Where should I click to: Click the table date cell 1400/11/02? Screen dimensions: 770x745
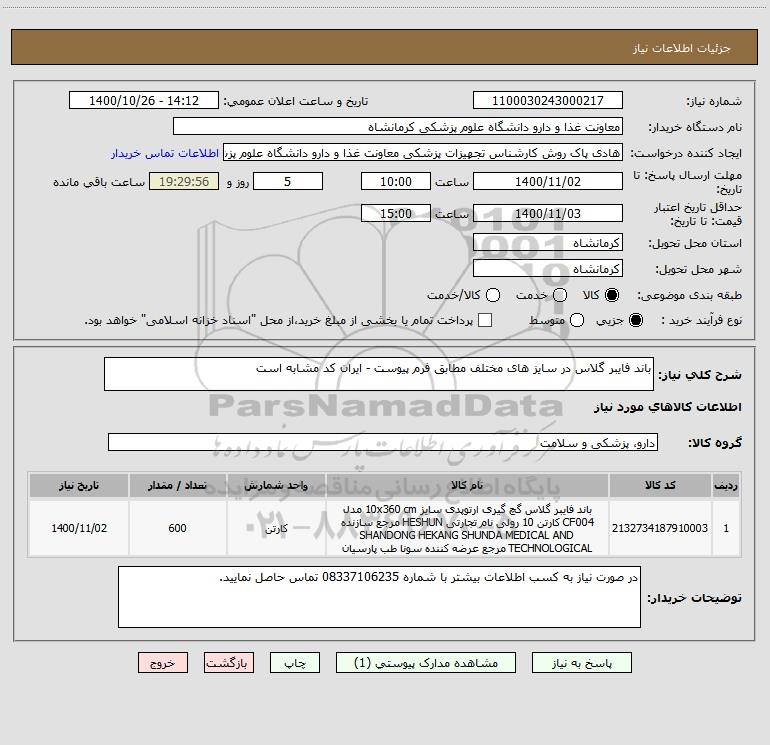coord(79,528)
